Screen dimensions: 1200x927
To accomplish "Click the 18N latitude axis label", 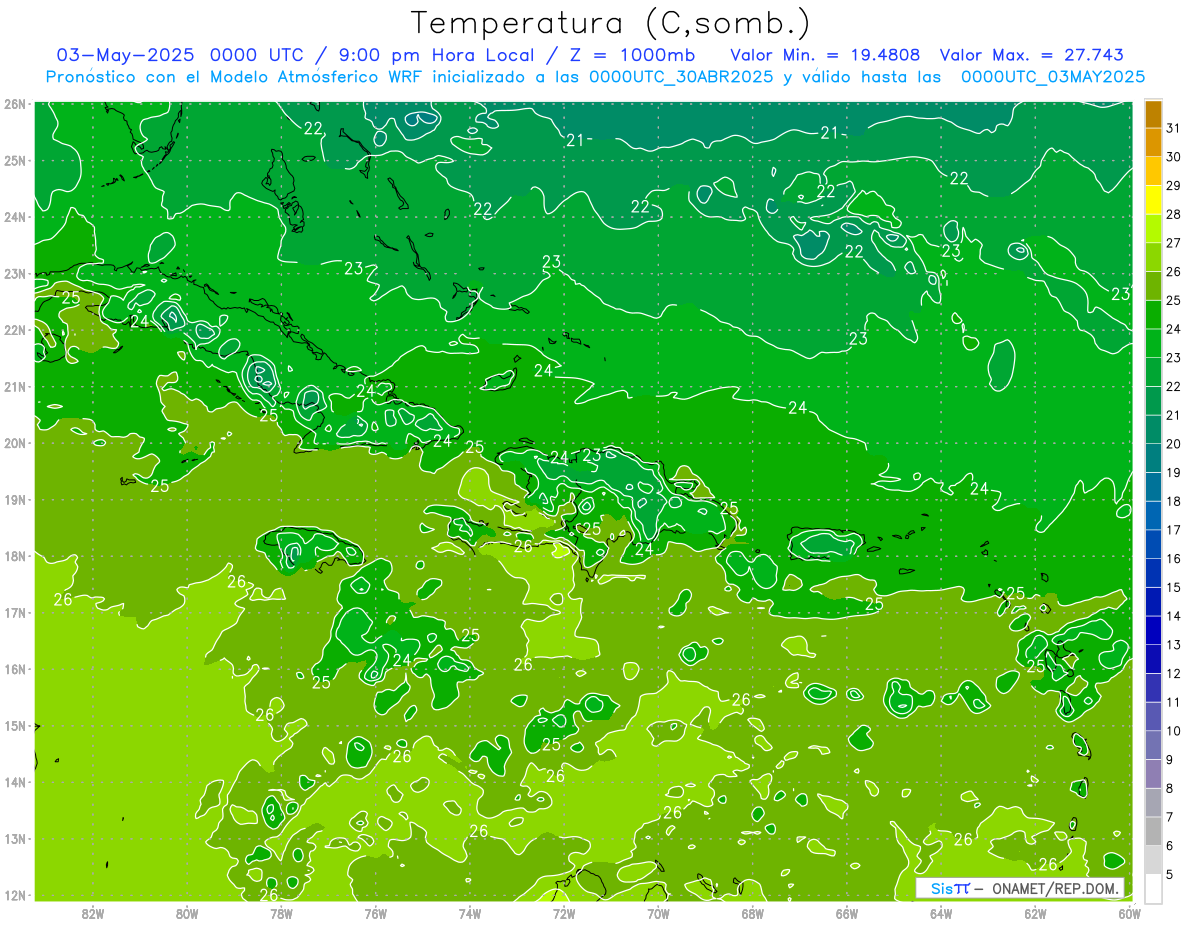I will click(x=15, y=556).
